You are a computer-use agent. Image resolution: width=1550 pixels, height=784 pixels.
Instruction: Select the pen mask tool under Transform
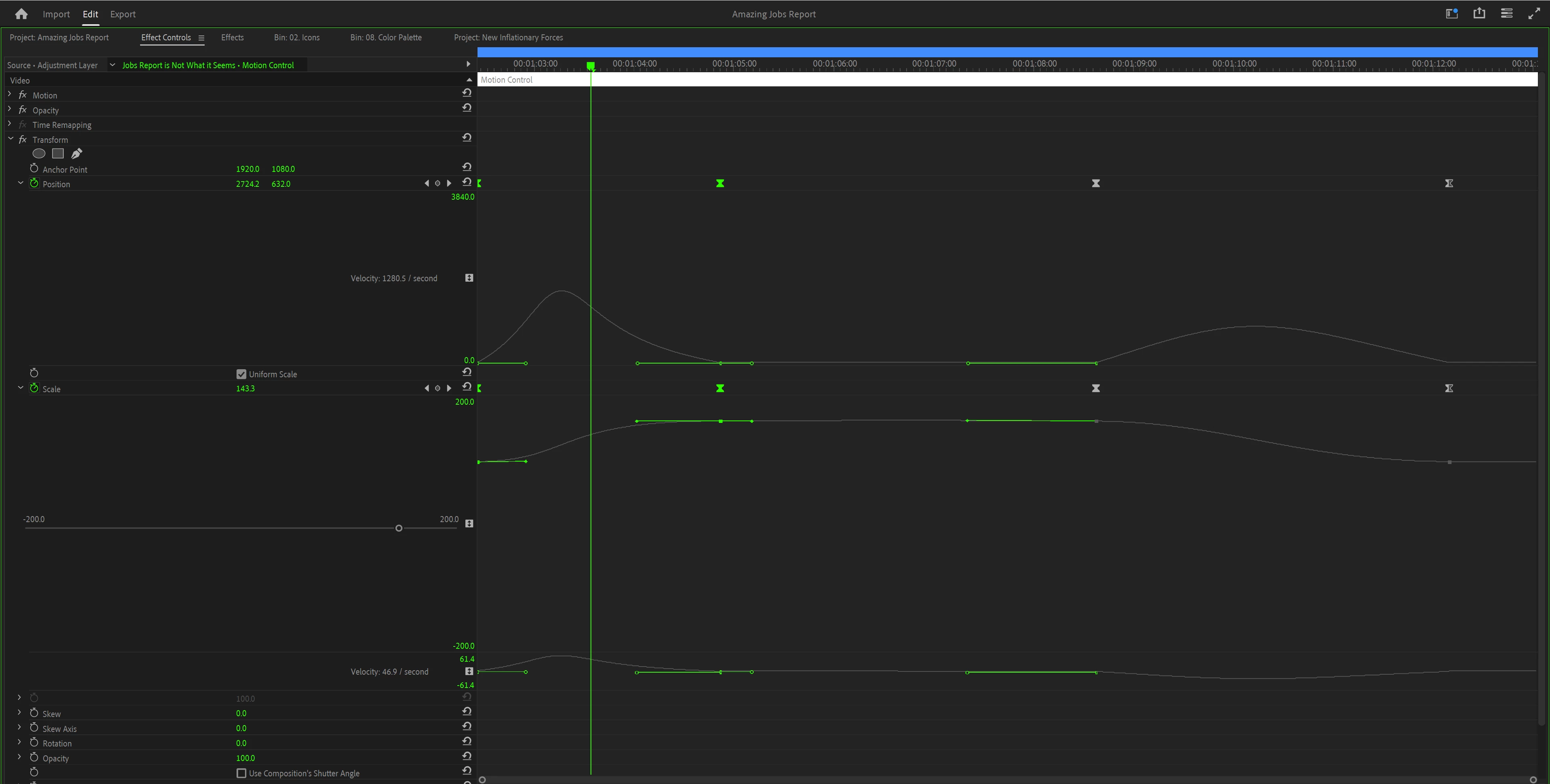tap(76, 153)
